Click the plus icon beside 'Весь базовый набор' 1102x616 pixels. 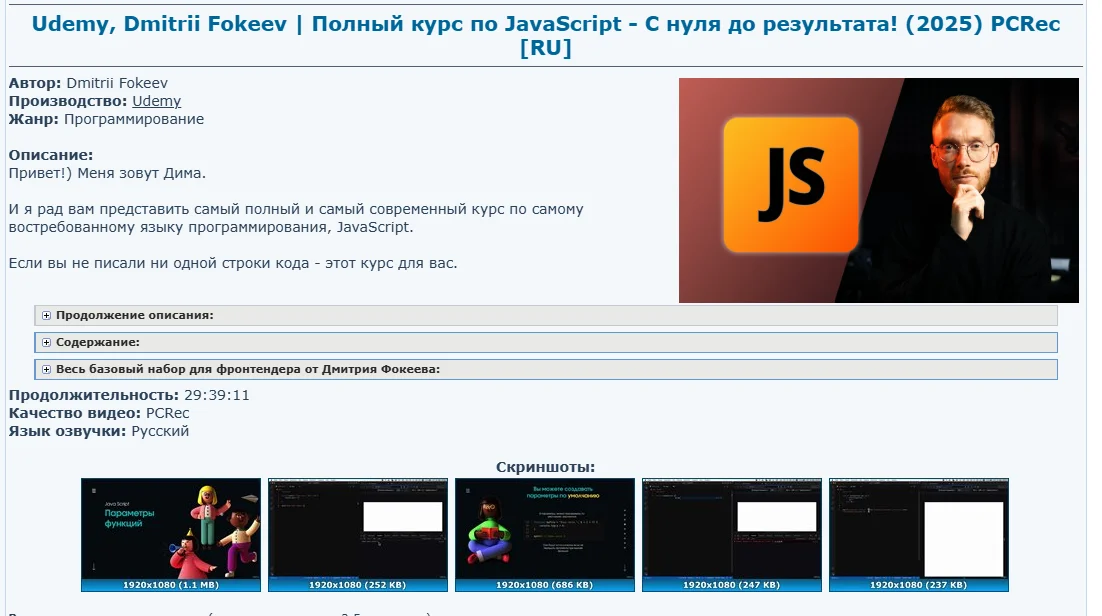click(46, 369)
